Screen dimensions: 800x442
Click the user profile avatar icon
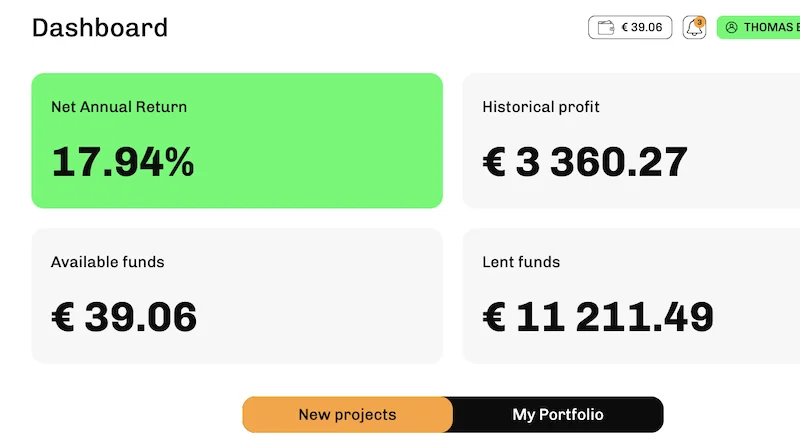pyautogui.click(x=731, y=28)
